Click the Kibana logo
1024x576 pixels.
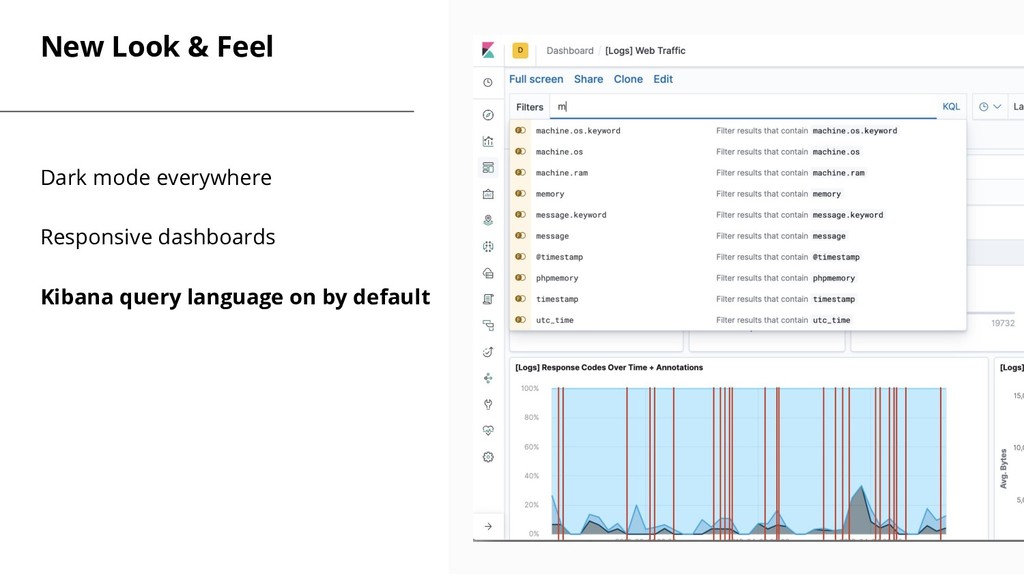[488, 50]
